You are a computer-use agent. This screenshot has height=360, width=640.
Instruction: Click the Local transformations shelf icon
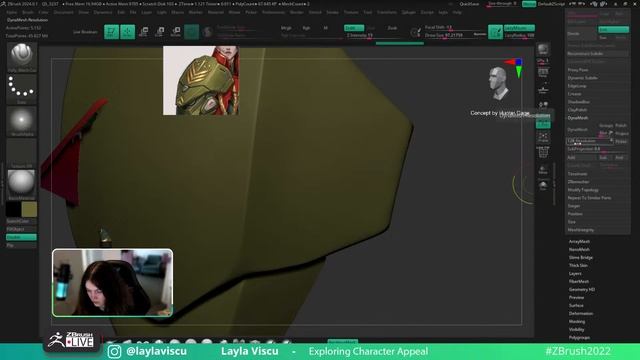(x=543, y=106)
